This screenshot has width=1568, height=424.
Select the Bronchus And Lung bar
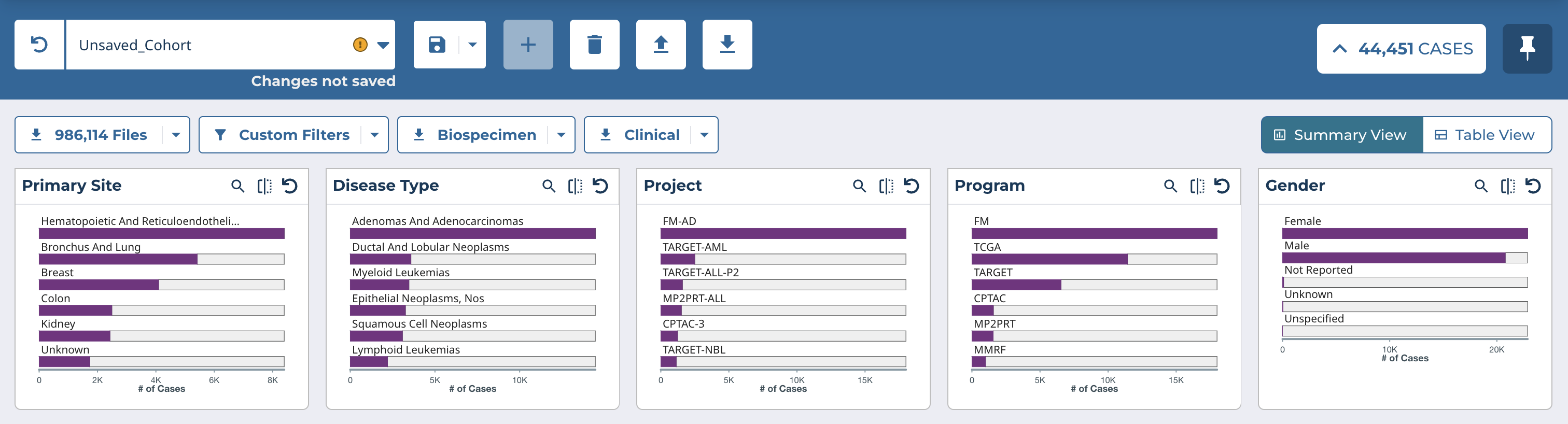click(118, 259)
